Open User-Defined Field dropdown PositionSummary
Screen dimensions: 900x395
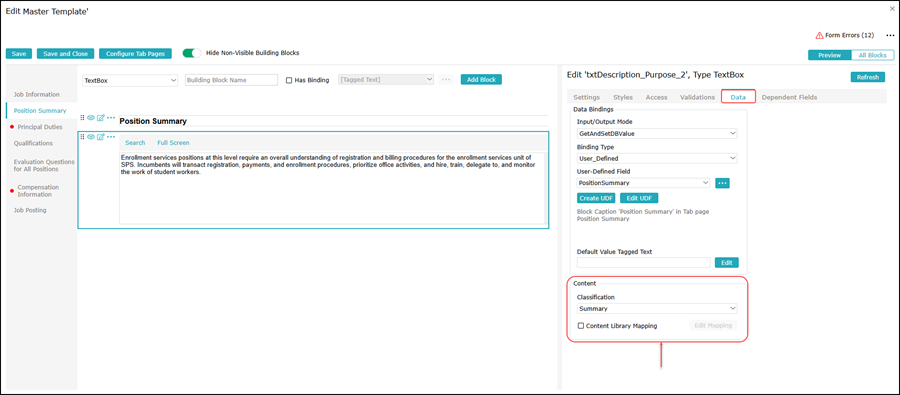(644, 183)
